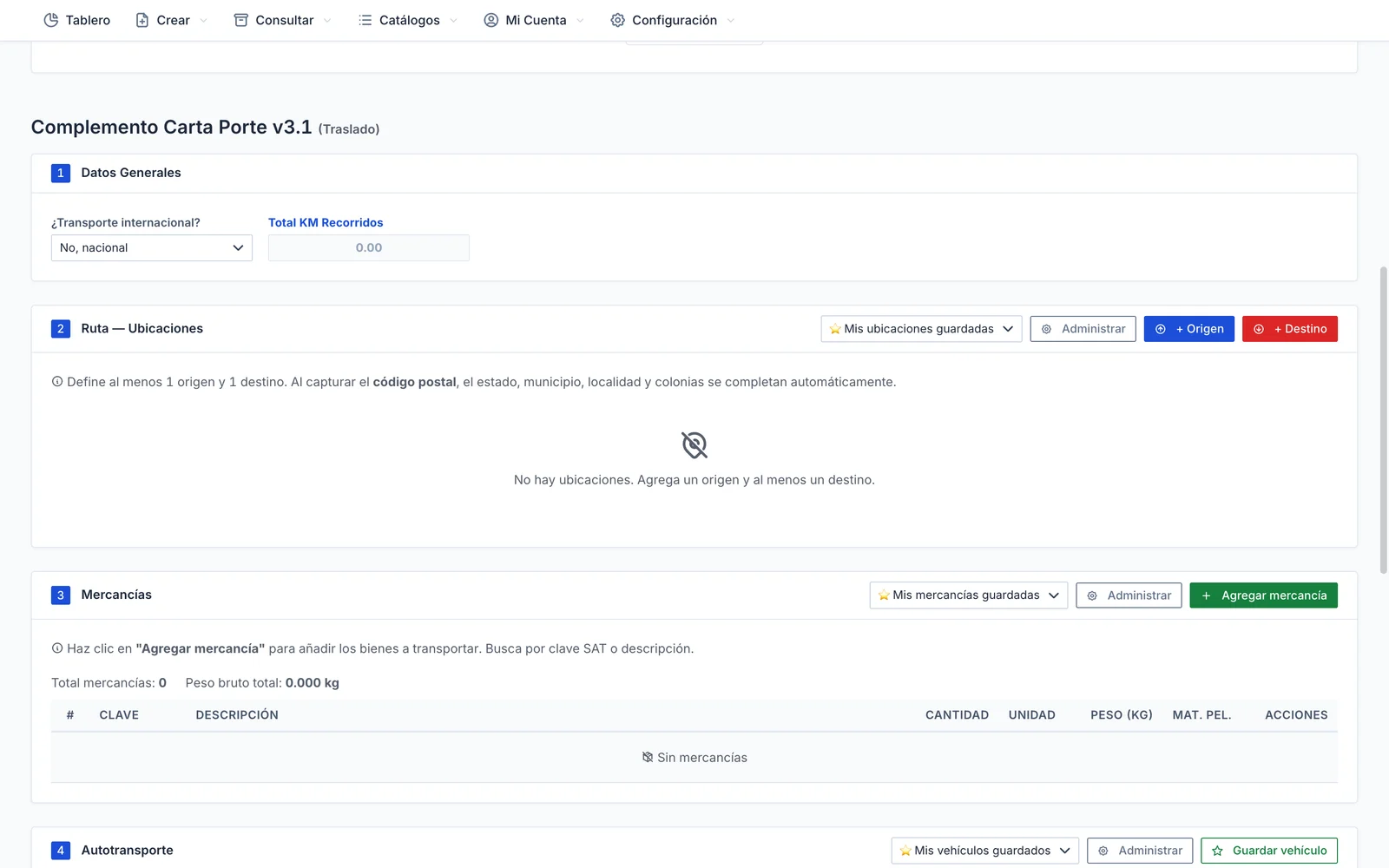Click the Mi Cuenta user icon
The image size is (1389, 868).
(491, 20)
